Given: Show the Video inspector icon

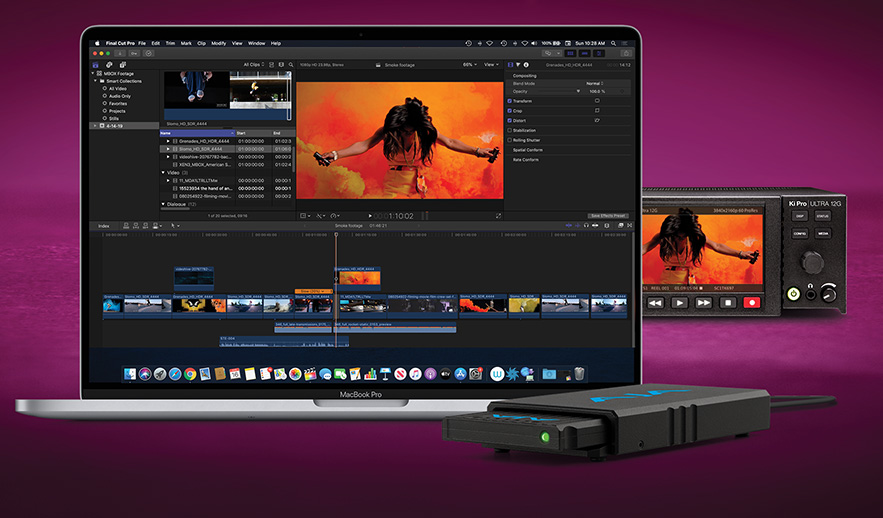Looking at the screenshot, I should (x=511, y=65).
